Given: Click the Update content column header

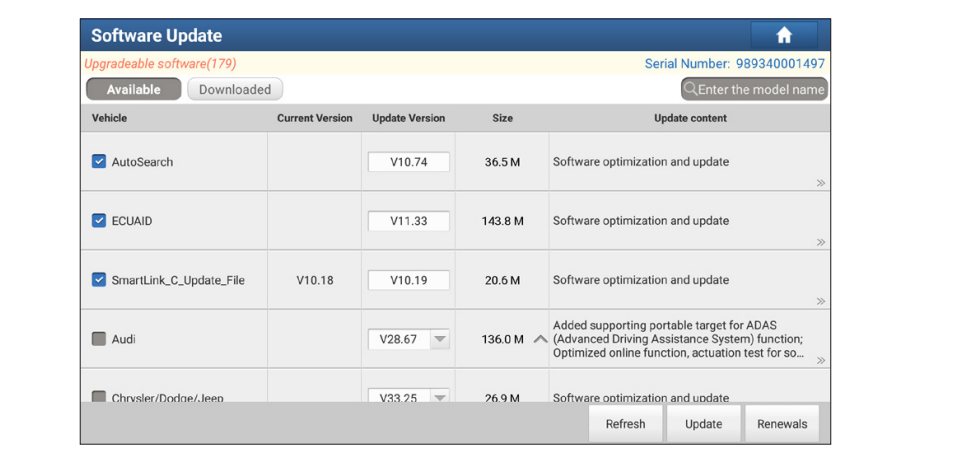Looking at the screenshot, I should 690,118.
